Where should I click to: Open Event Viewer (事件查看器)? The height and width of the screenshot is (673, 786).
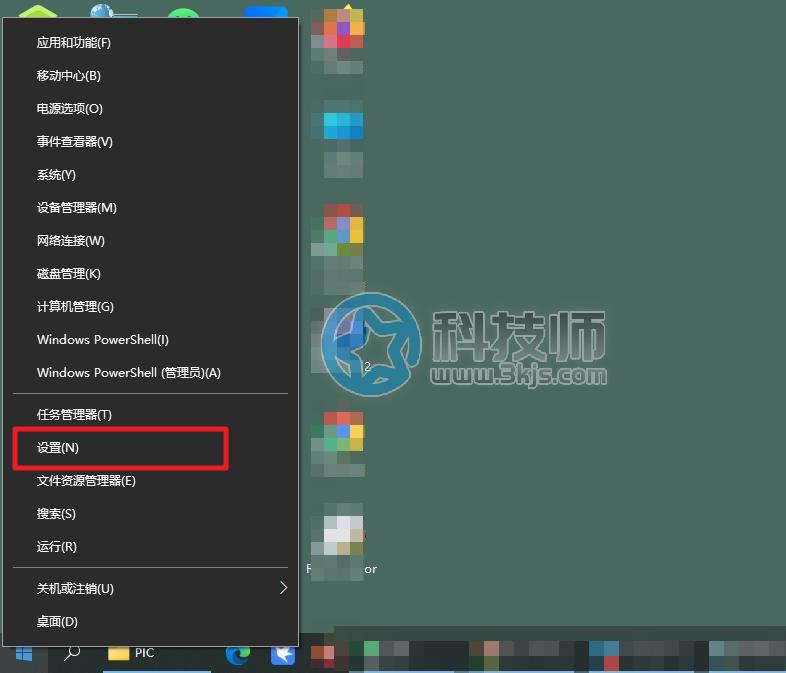150,142
